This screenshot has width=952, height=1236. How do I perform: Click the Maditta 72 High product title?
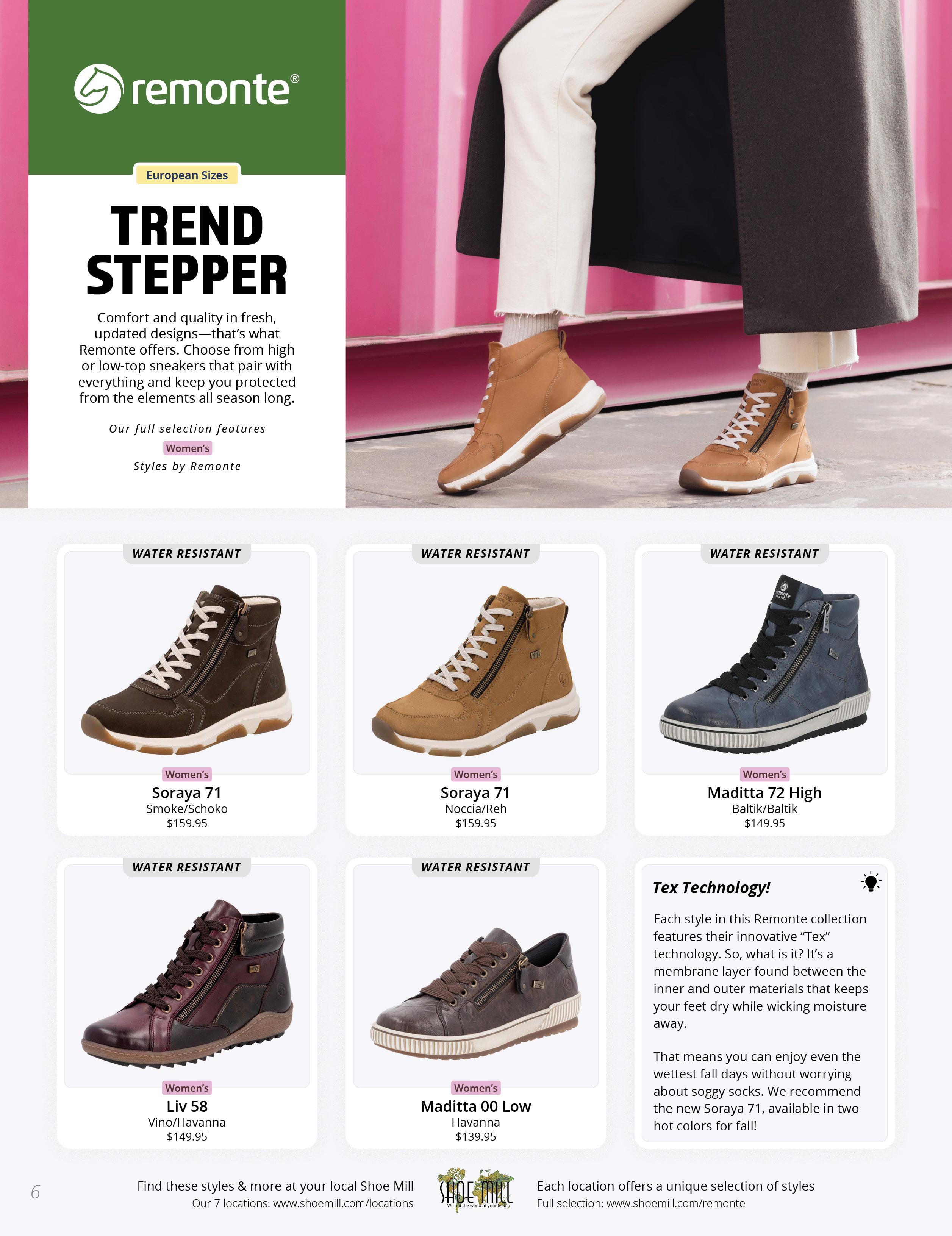[x=764, y=793]
